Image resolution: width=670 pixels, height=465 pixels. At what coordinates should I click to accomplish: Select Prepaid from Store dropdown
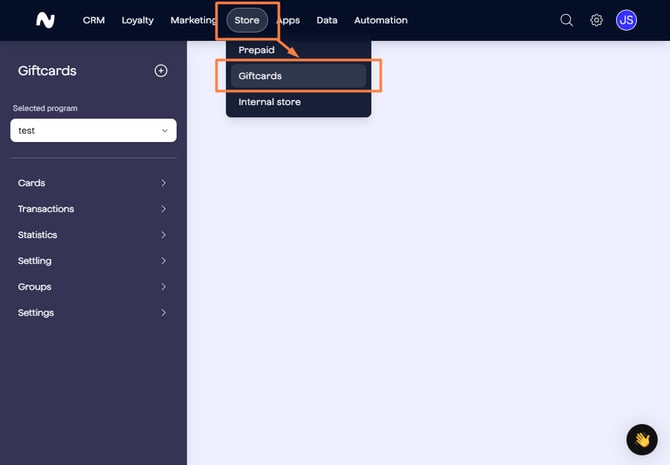tap(257, 50)
